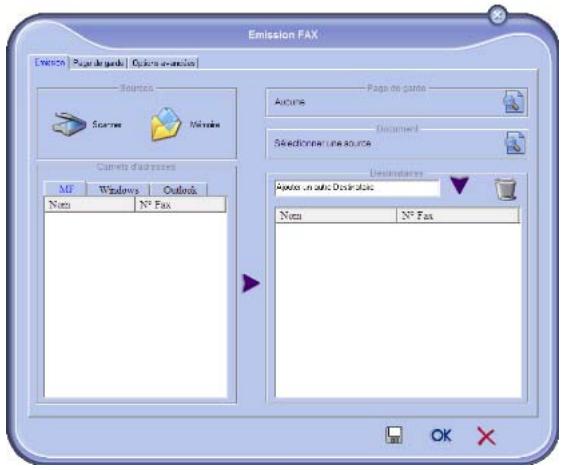
Task: Confirm with the OK button
Action: [x=441, y=436]
